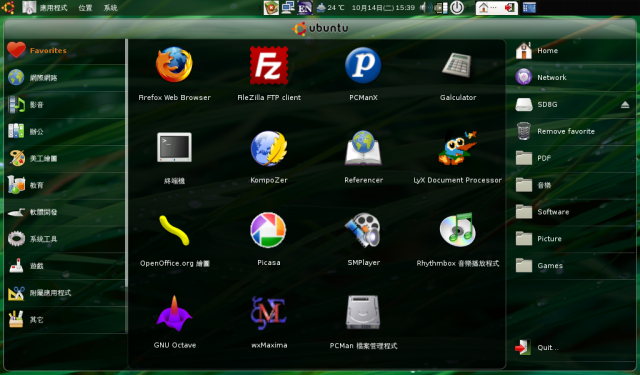Click the volume speaker icon
Viewport: 640px width, 375px height.
coord(426,7)
